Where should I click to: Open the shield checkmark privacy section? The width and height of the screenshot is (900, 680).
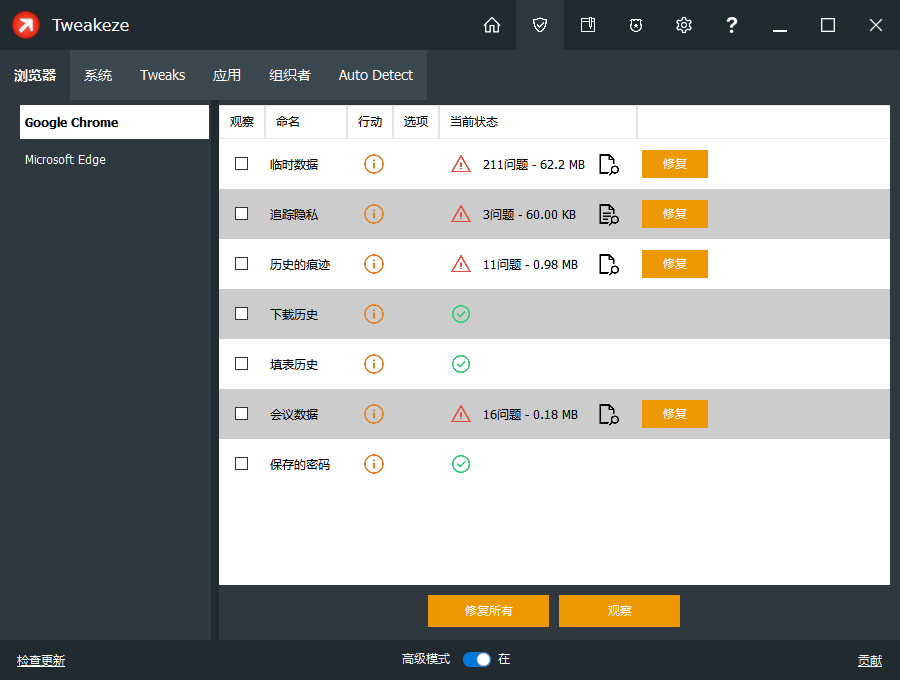(x=540, y=25)
